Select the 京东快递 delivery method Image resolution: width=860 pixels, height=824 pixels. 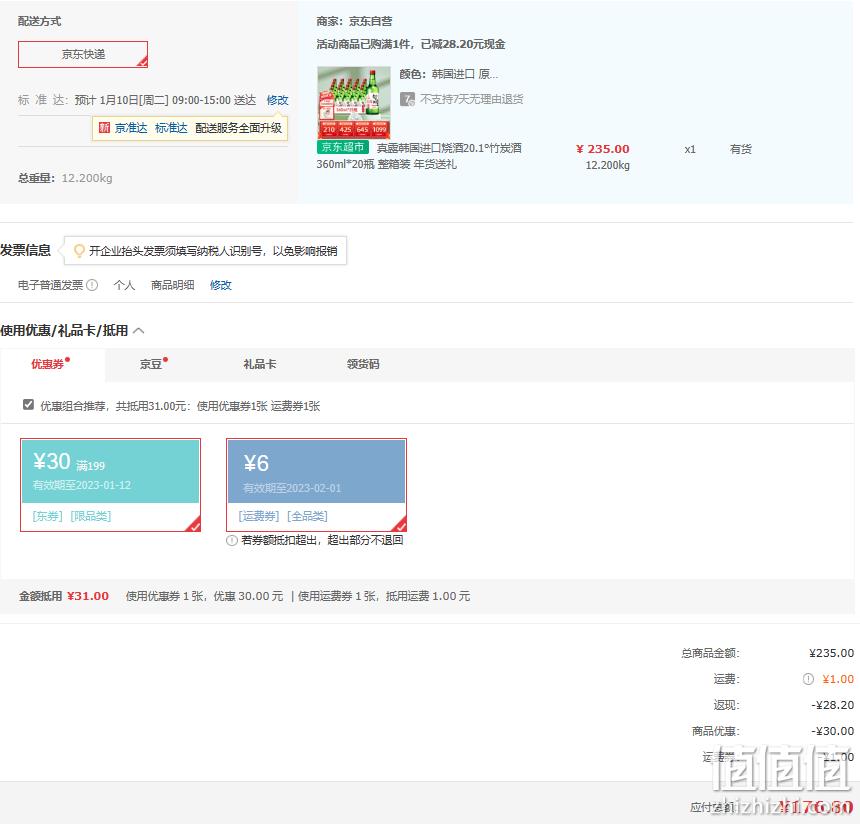(x=83, y=54)
